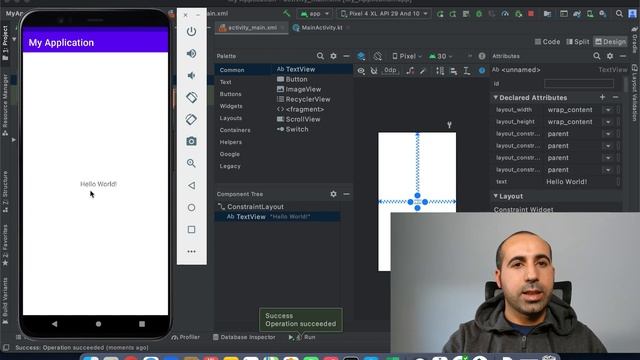Switch editor to Code view

click(x=548, y=42)
